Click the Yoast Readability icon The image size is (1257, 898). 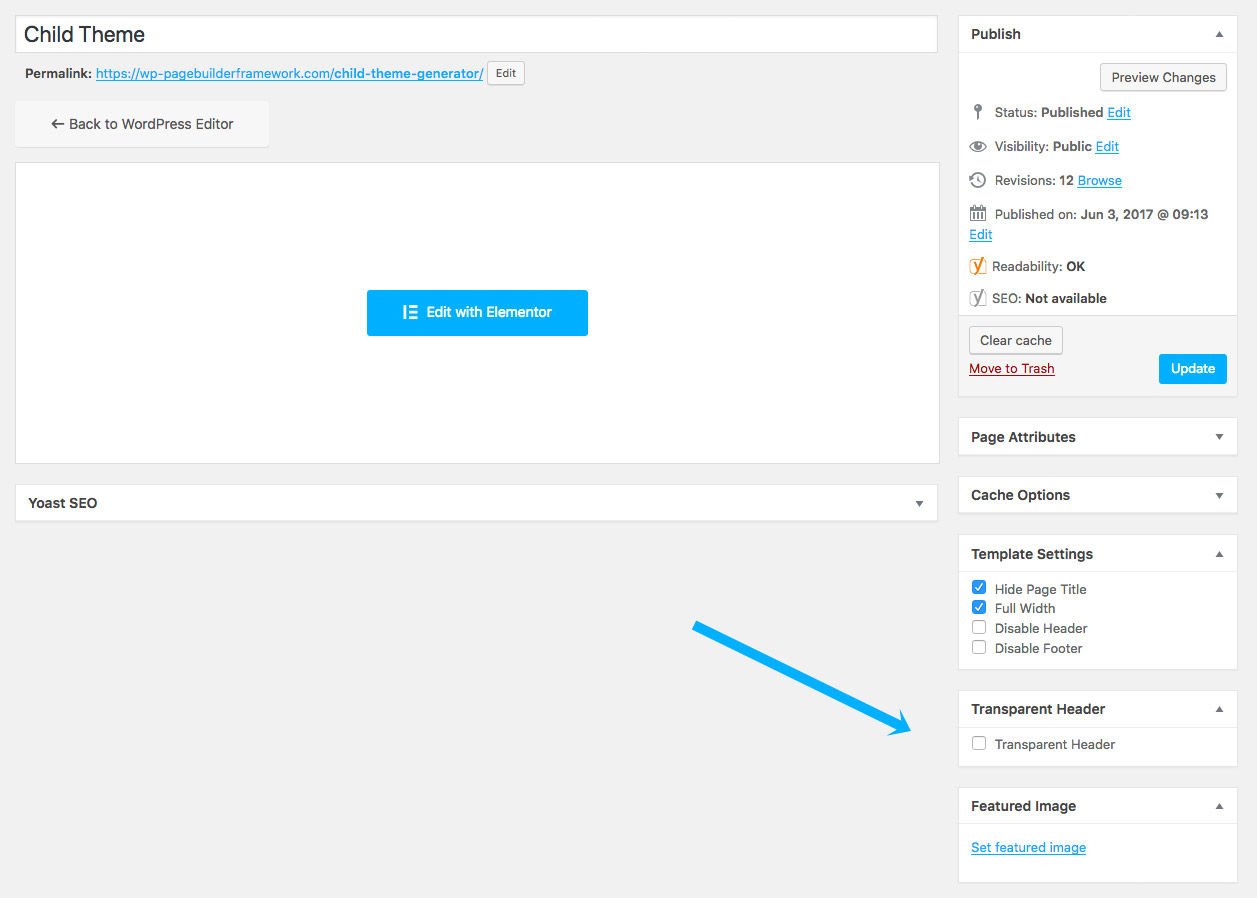click(x=978, y=266)
